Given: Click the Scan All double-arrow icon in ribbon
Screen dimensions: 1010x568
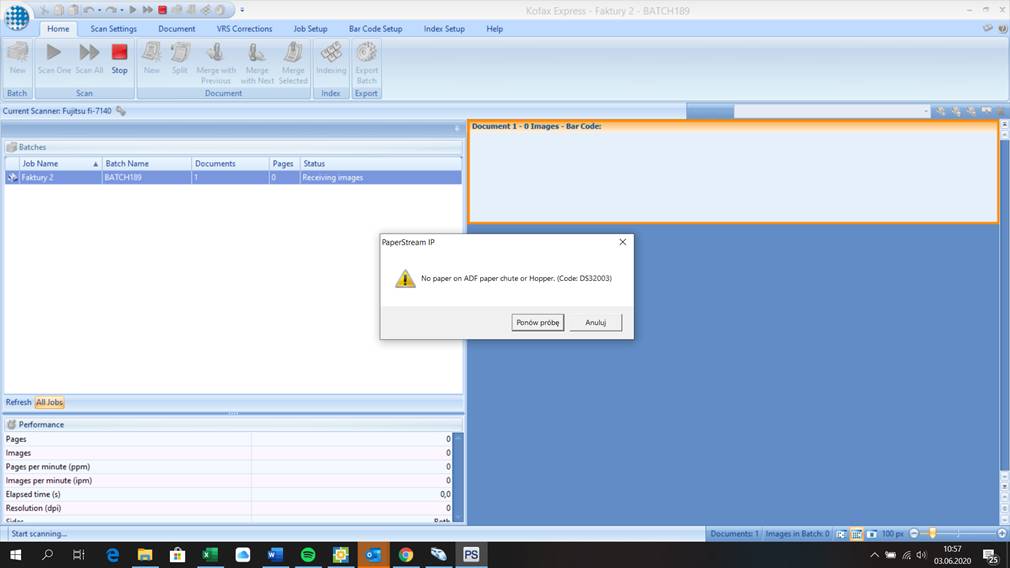Looking at the screenshot, I should click(89, 52).
